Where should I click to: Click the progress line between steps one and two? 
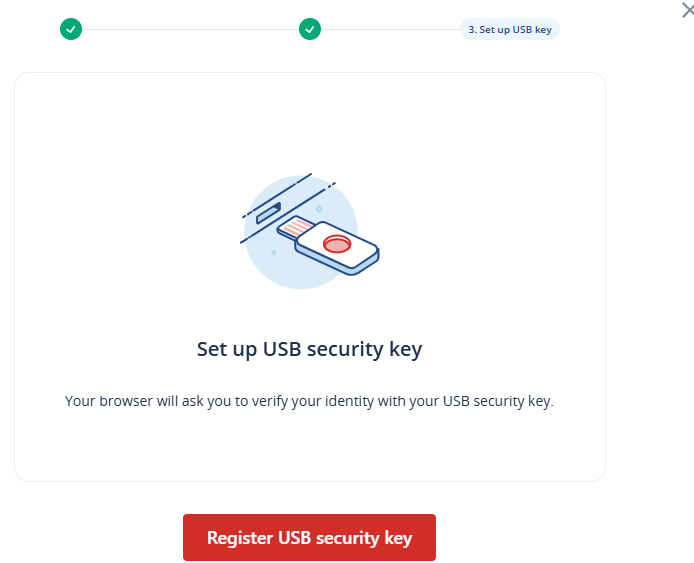190,29
